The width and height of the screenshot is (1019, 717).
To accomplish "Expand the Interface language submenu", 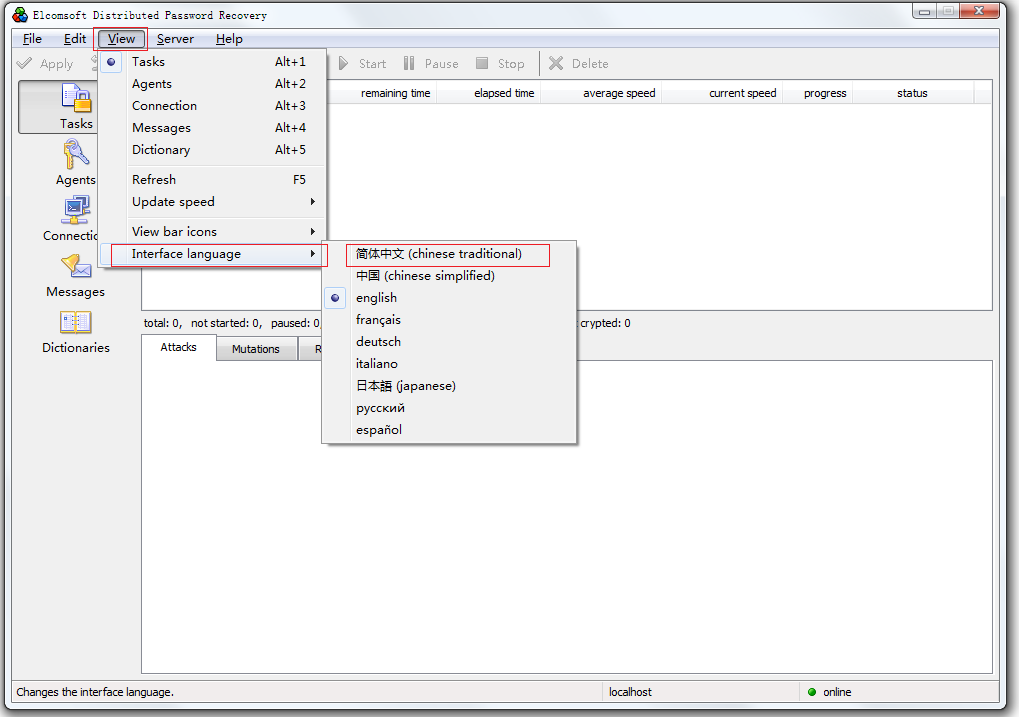I will (x=212, y=254).
